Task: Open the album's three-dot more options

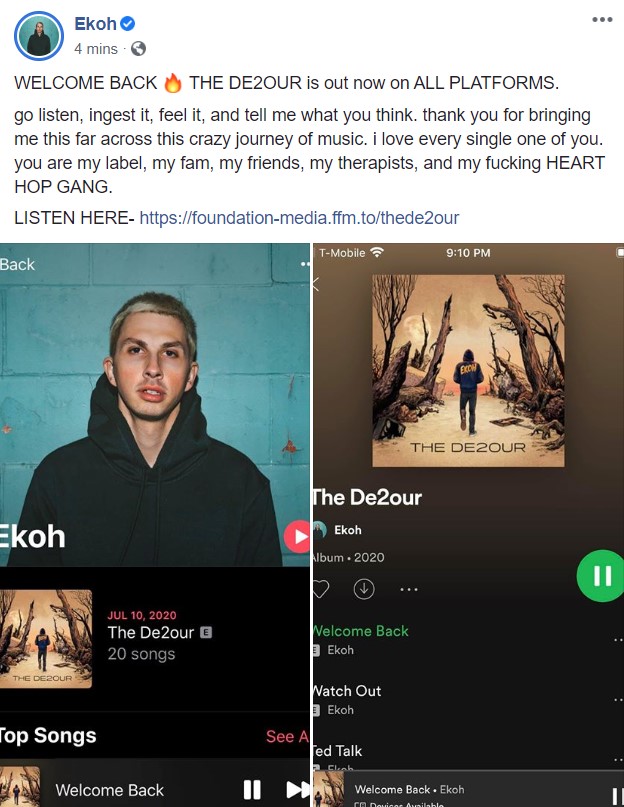Action: [409, 589]
